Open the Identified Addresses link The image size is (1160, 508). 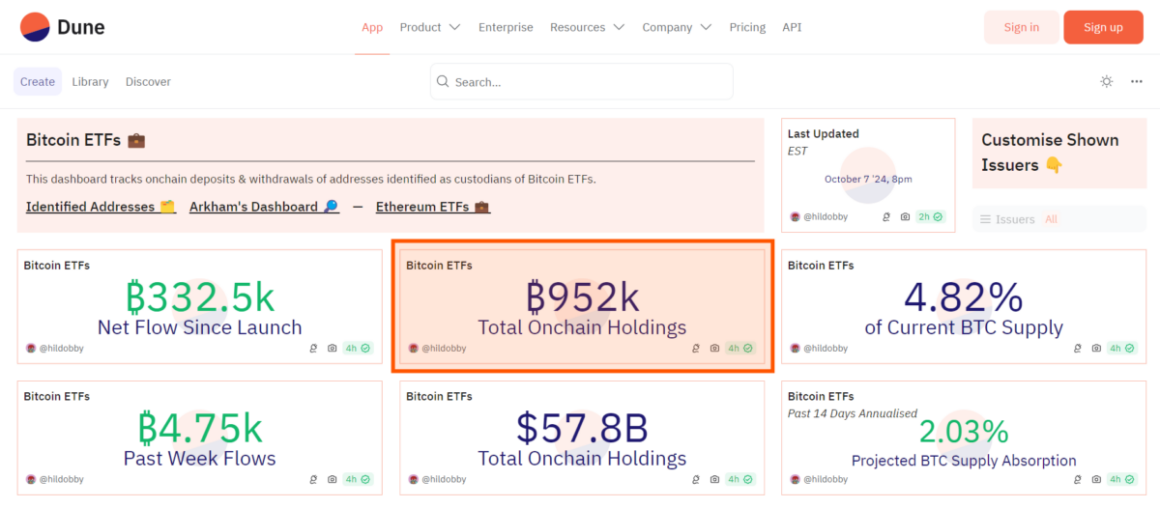pyautogui.click(x=101, y=207)
